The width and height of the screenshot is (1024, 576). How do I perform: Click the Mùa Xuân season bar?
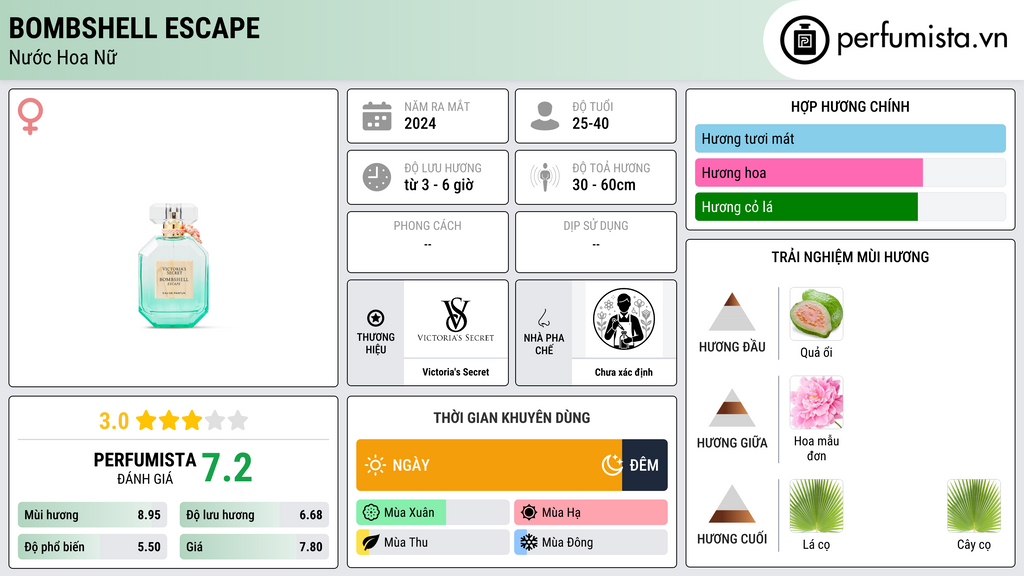pos(433,513)
